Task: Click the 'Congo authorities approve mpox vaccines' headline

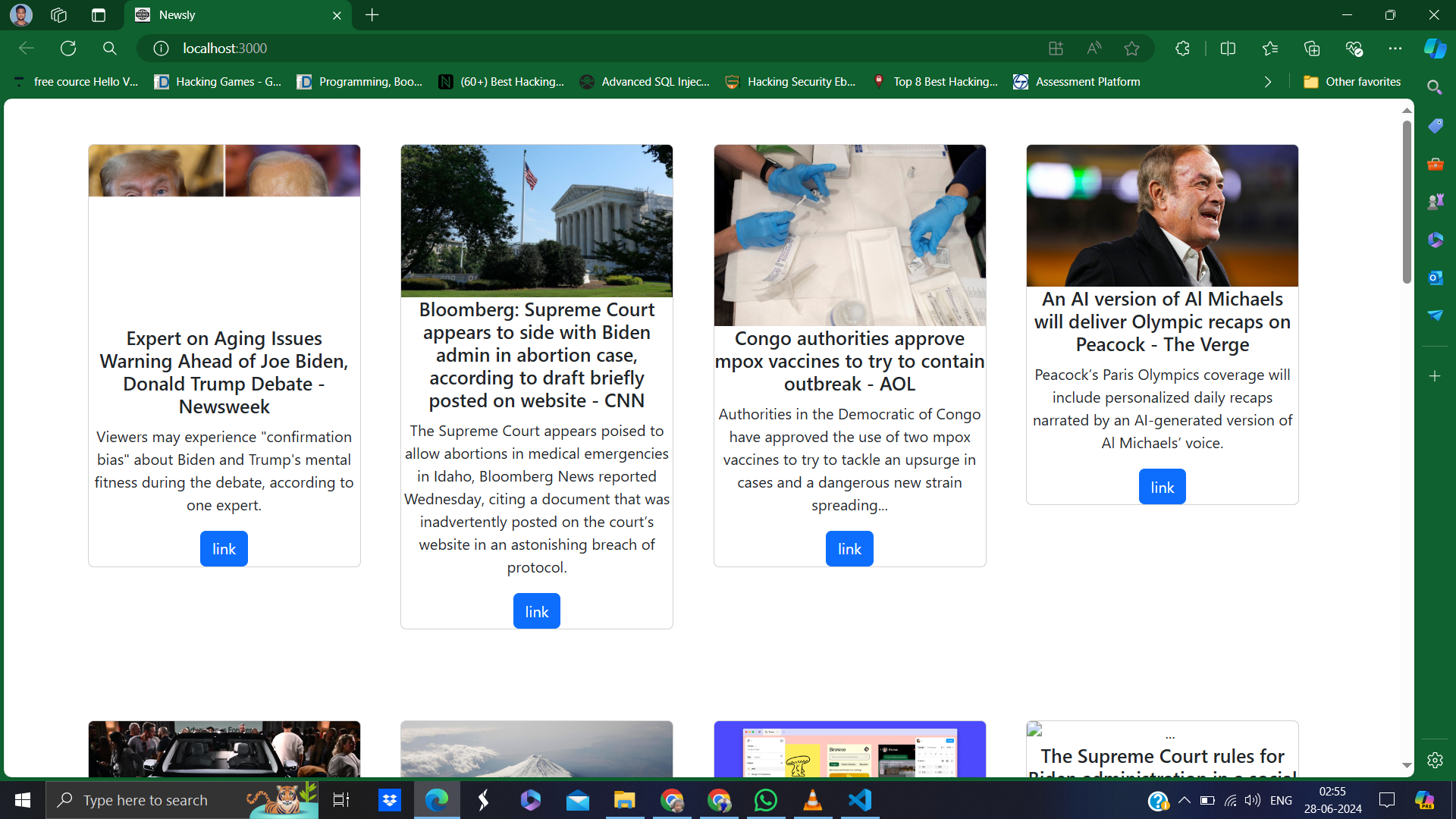Action: point(849,361)
